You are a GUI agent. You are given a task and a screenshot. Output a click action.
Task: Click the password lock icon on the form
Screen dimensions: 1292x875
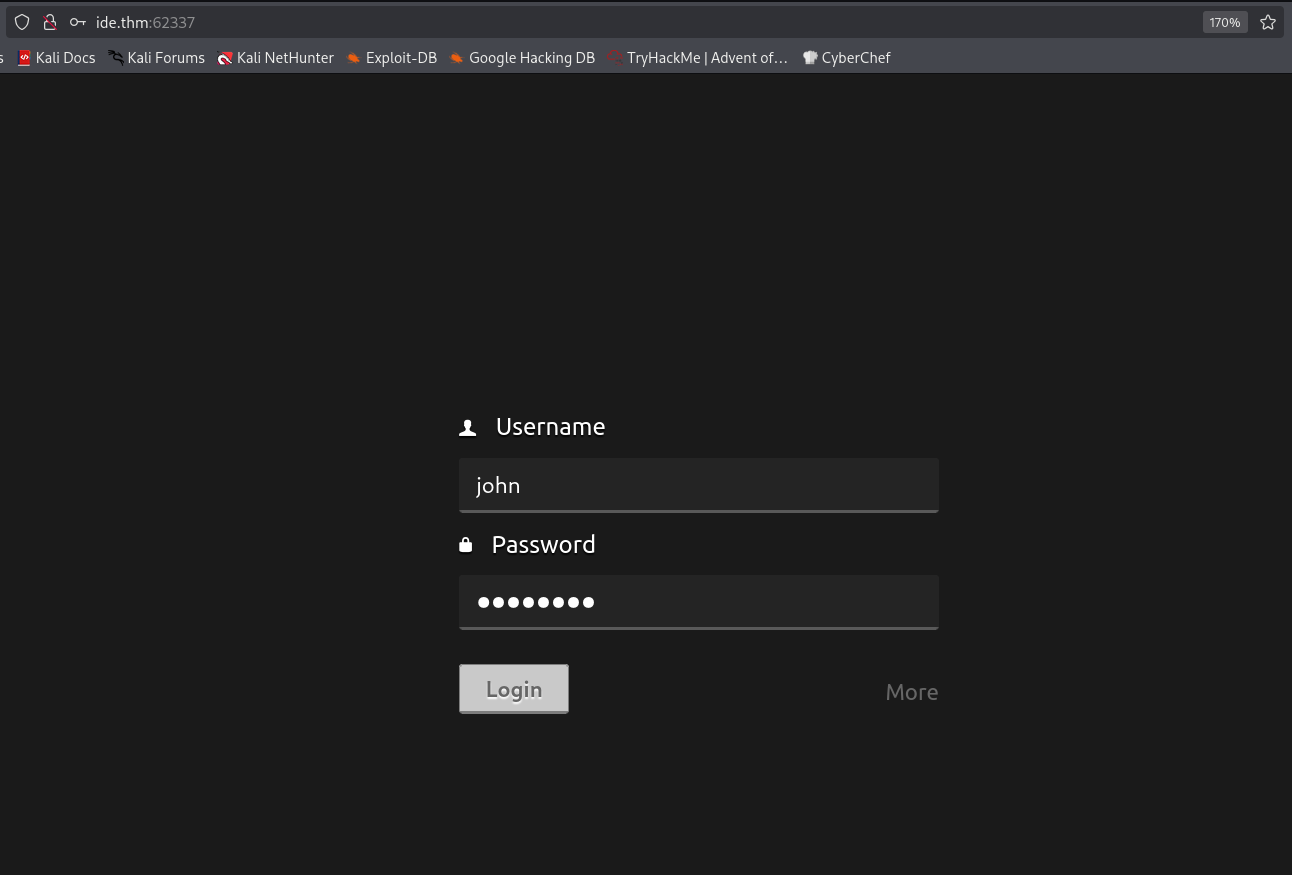point(466,543)
